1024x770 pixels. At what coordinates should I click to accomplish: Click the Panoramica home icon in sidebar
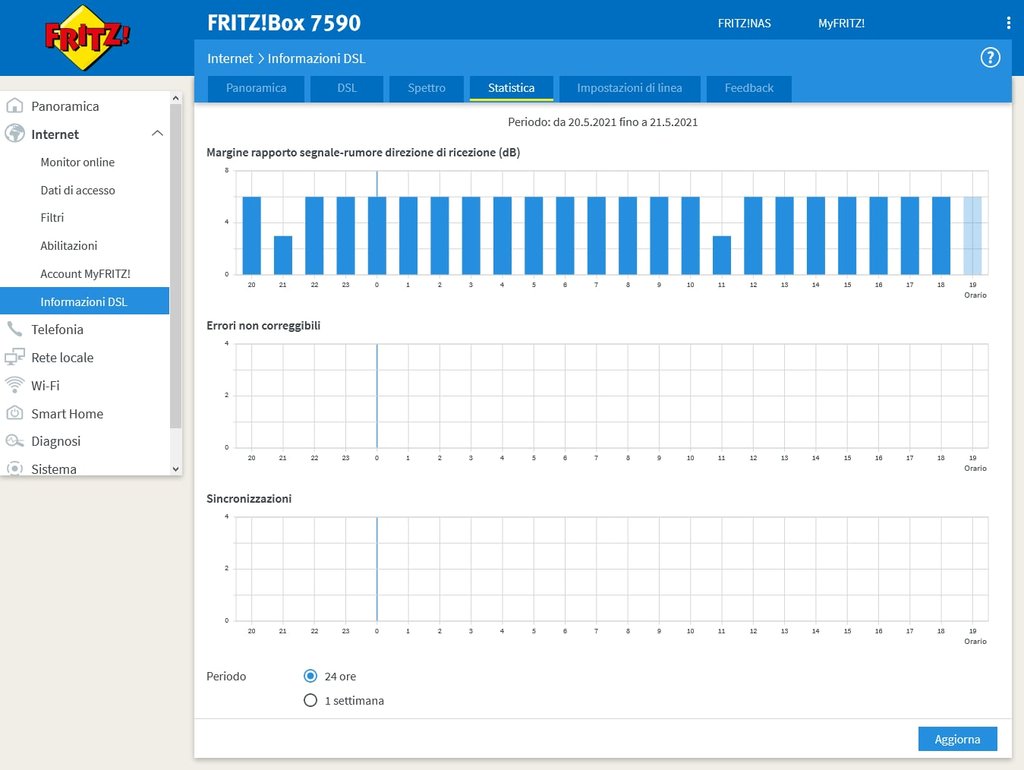coord(14,106)
